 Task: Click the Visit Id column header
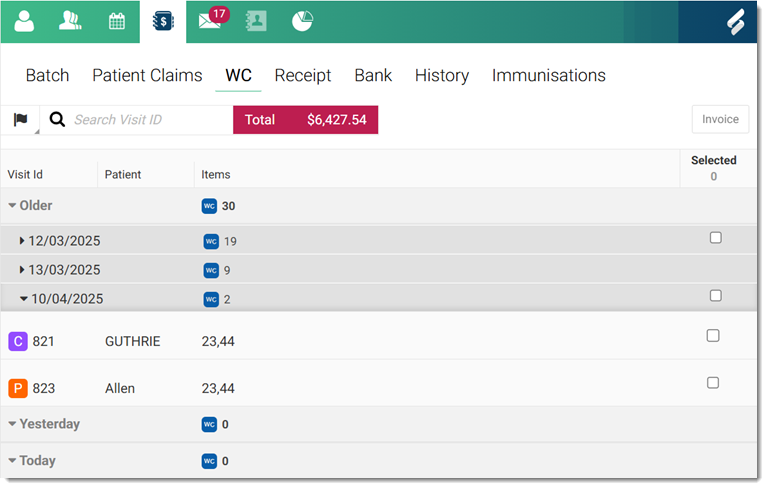click(25, 175)
